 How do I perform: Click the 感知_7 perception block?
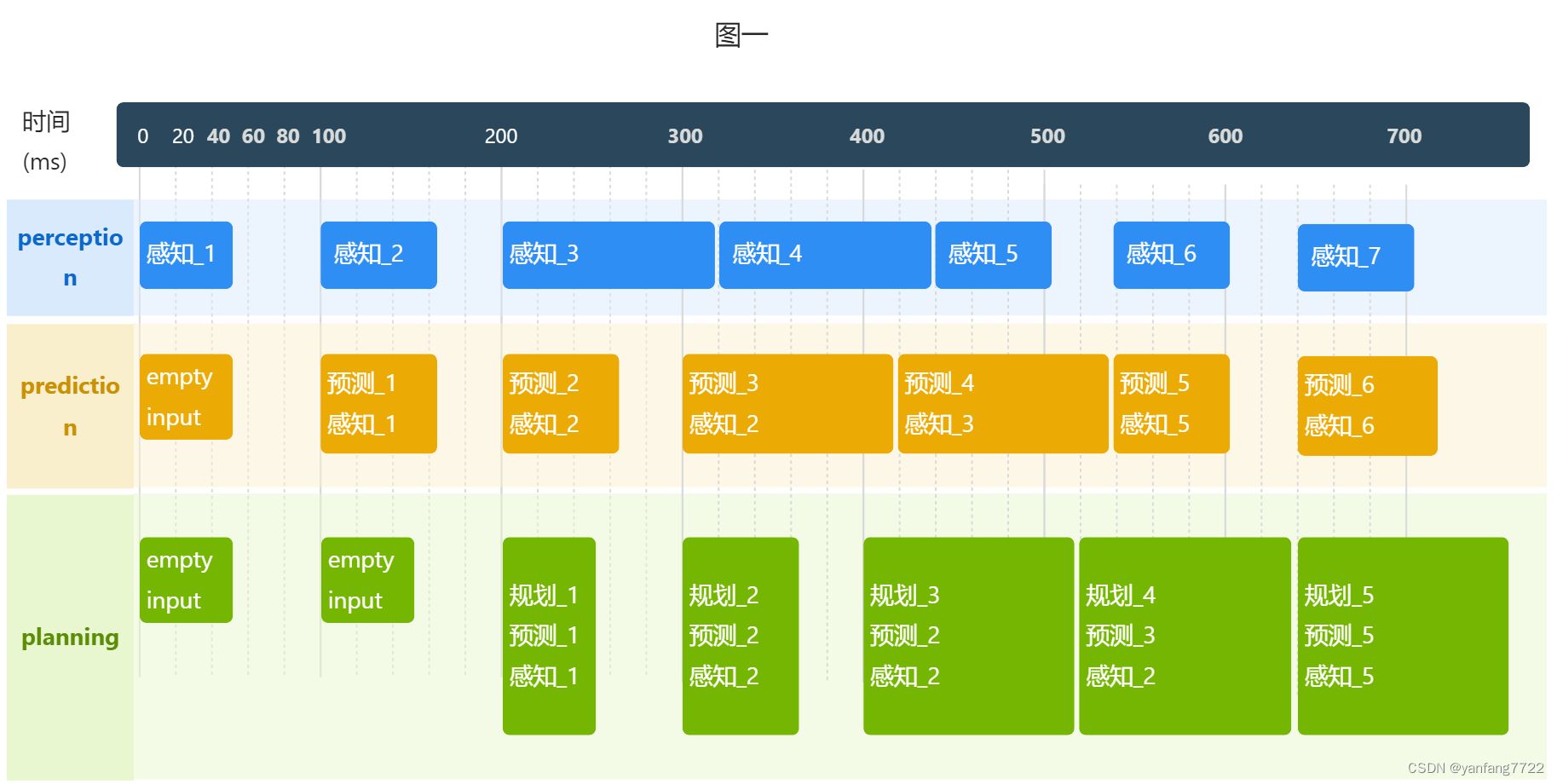pos(1356,257)
